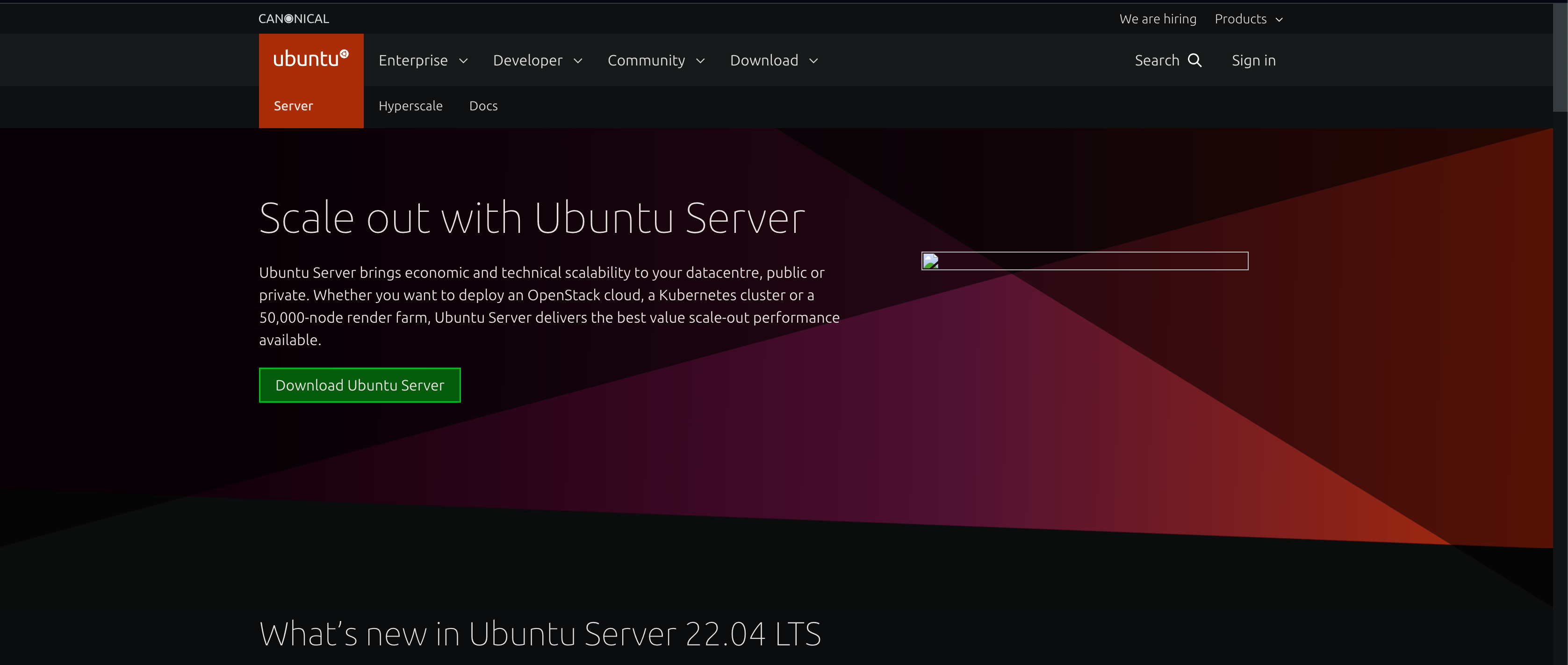Click Download Ubuntu Server button

point(359,384)
